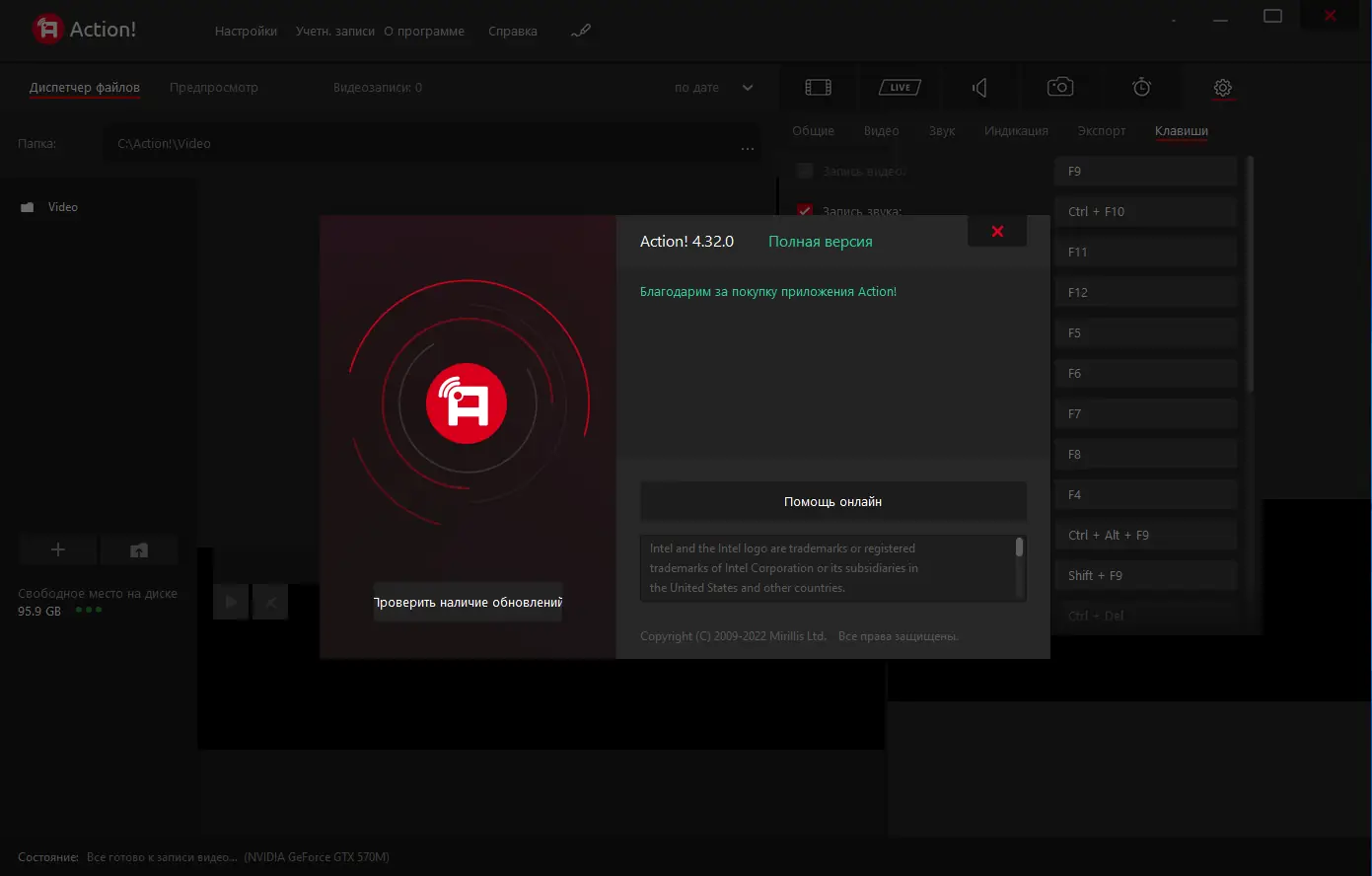Viewport: 1372px width, 876px height.
Task: Click the Ctrl + F10 hotkey field
Action: (1145, 211)
